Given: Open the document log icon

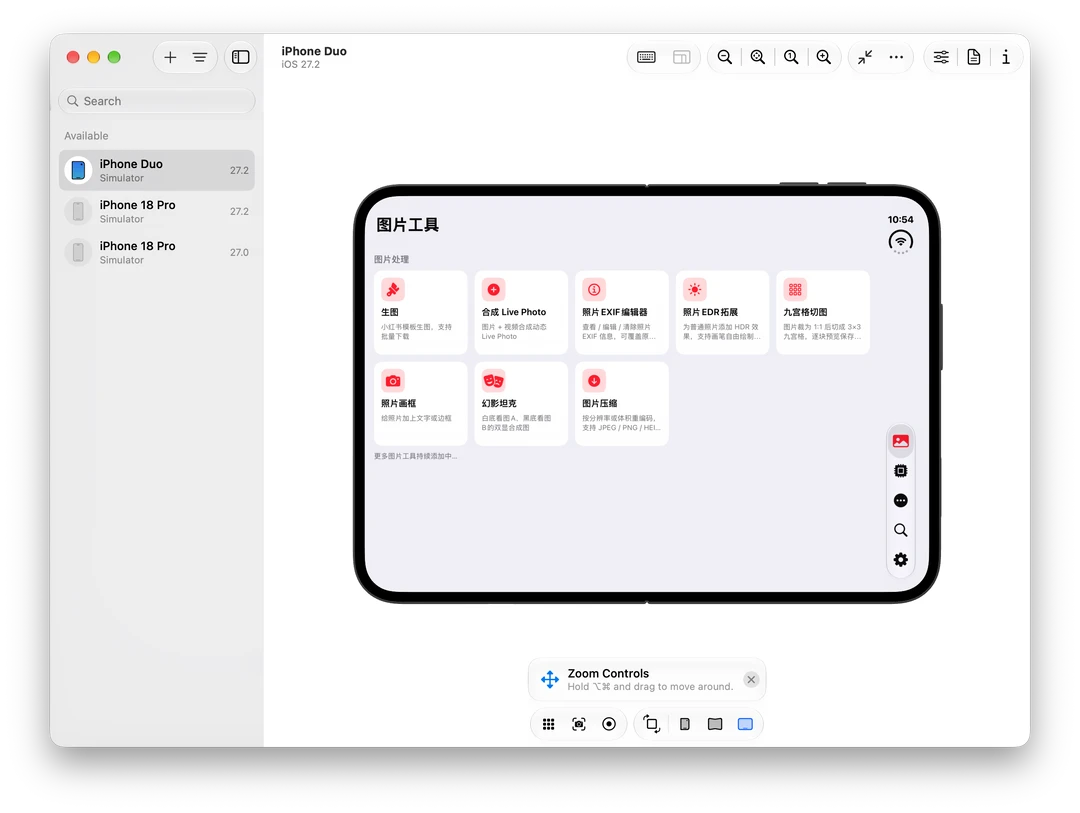Looking at the screenshot, I should (x=974, y=57).
